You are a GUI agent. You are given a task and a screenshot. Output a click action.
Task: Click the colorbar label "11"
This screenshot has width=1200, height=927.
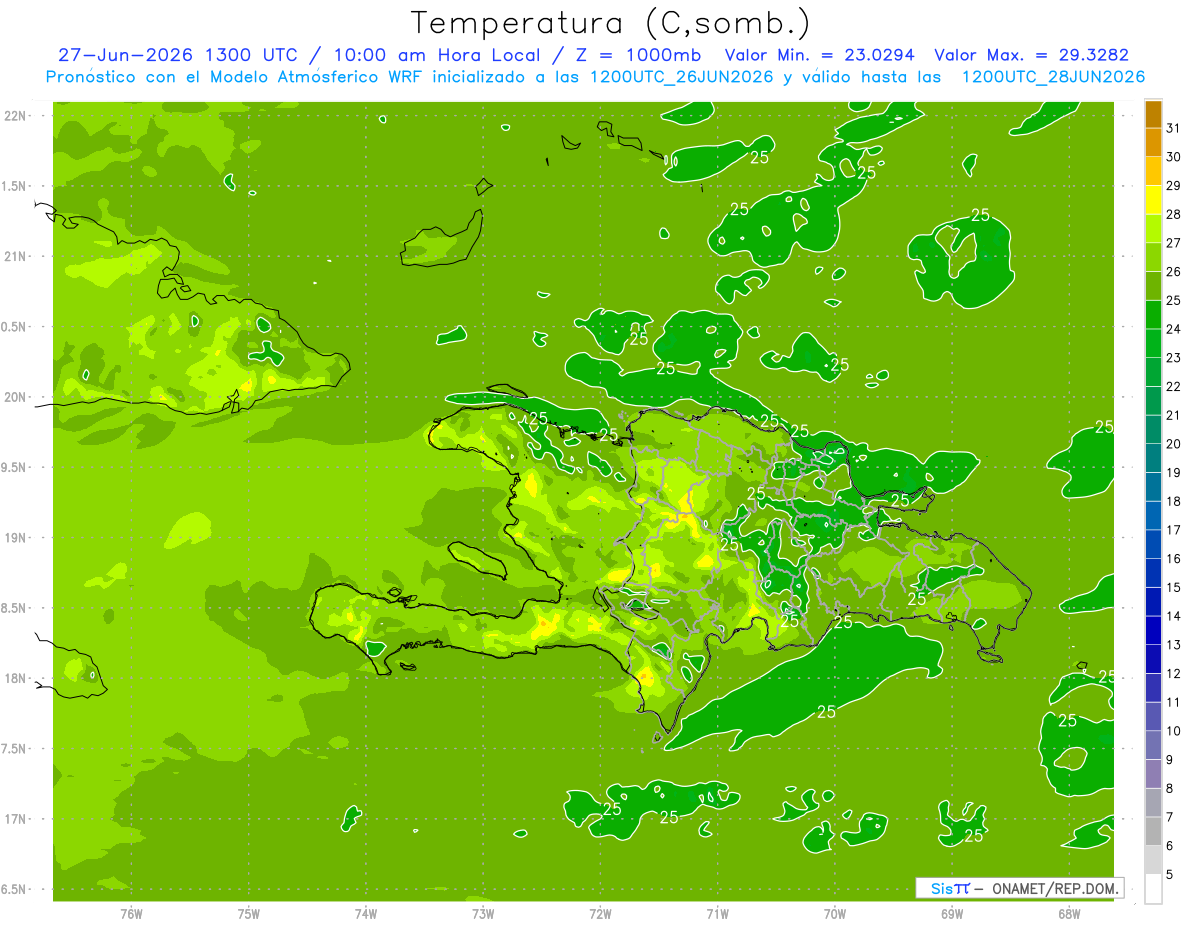1174,702
